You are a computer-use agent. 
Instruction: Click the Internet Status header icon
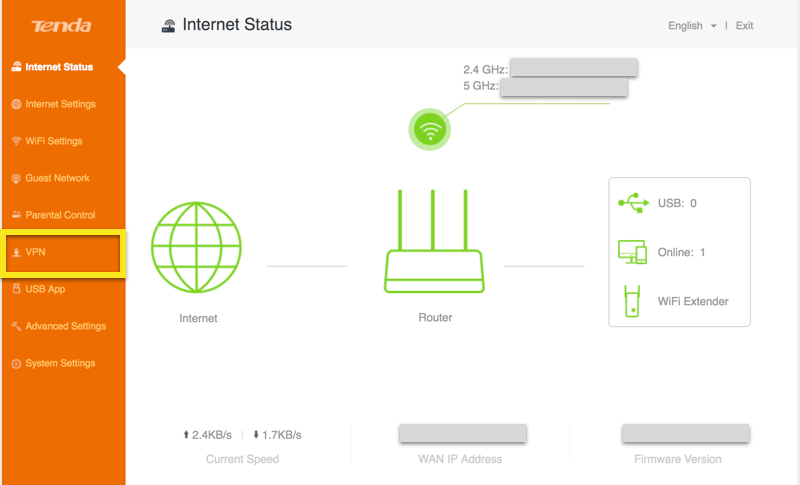tap(168, 26)
